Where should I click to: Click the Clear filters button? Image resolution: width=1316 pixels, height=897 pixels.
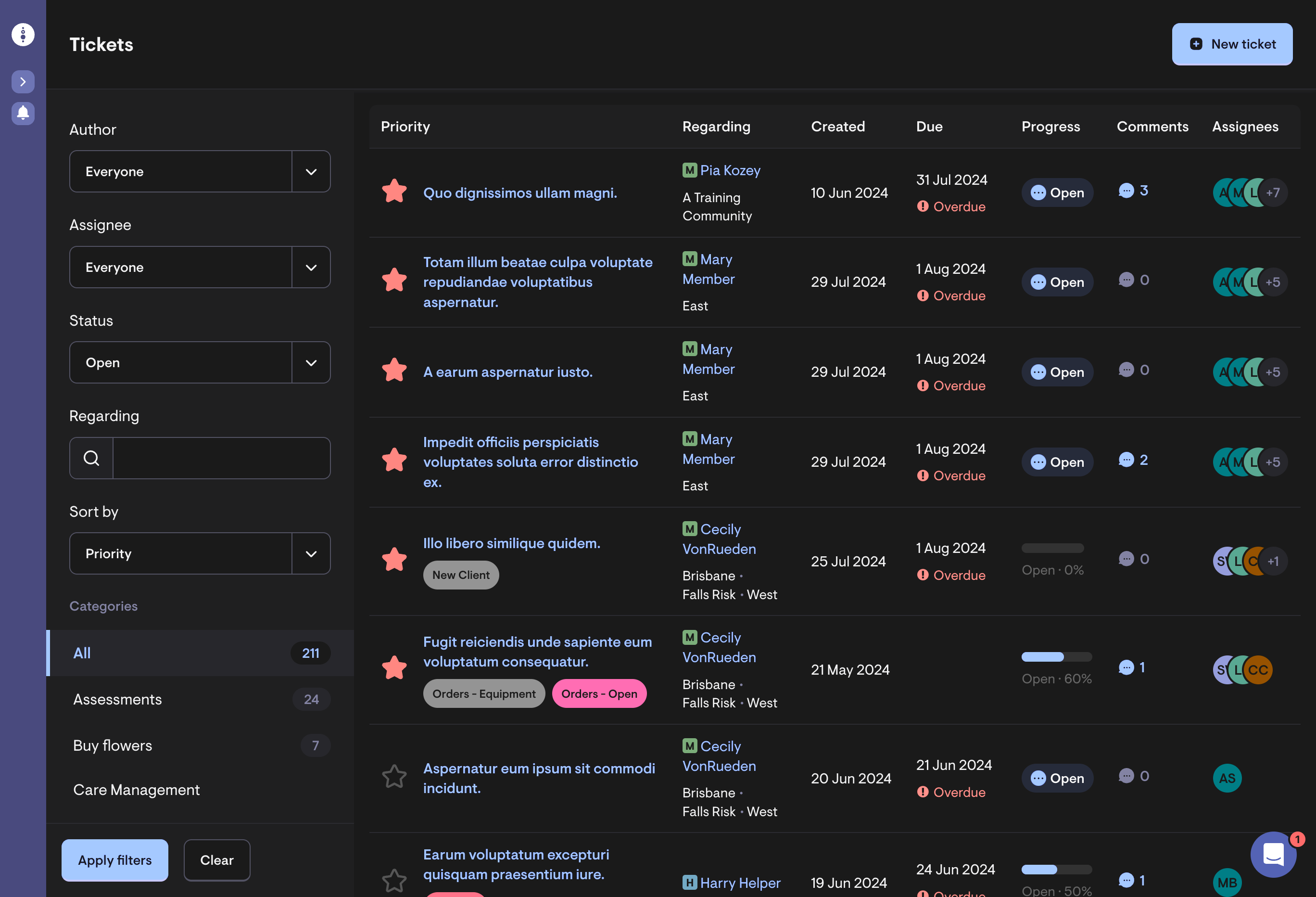pos(217,860)
